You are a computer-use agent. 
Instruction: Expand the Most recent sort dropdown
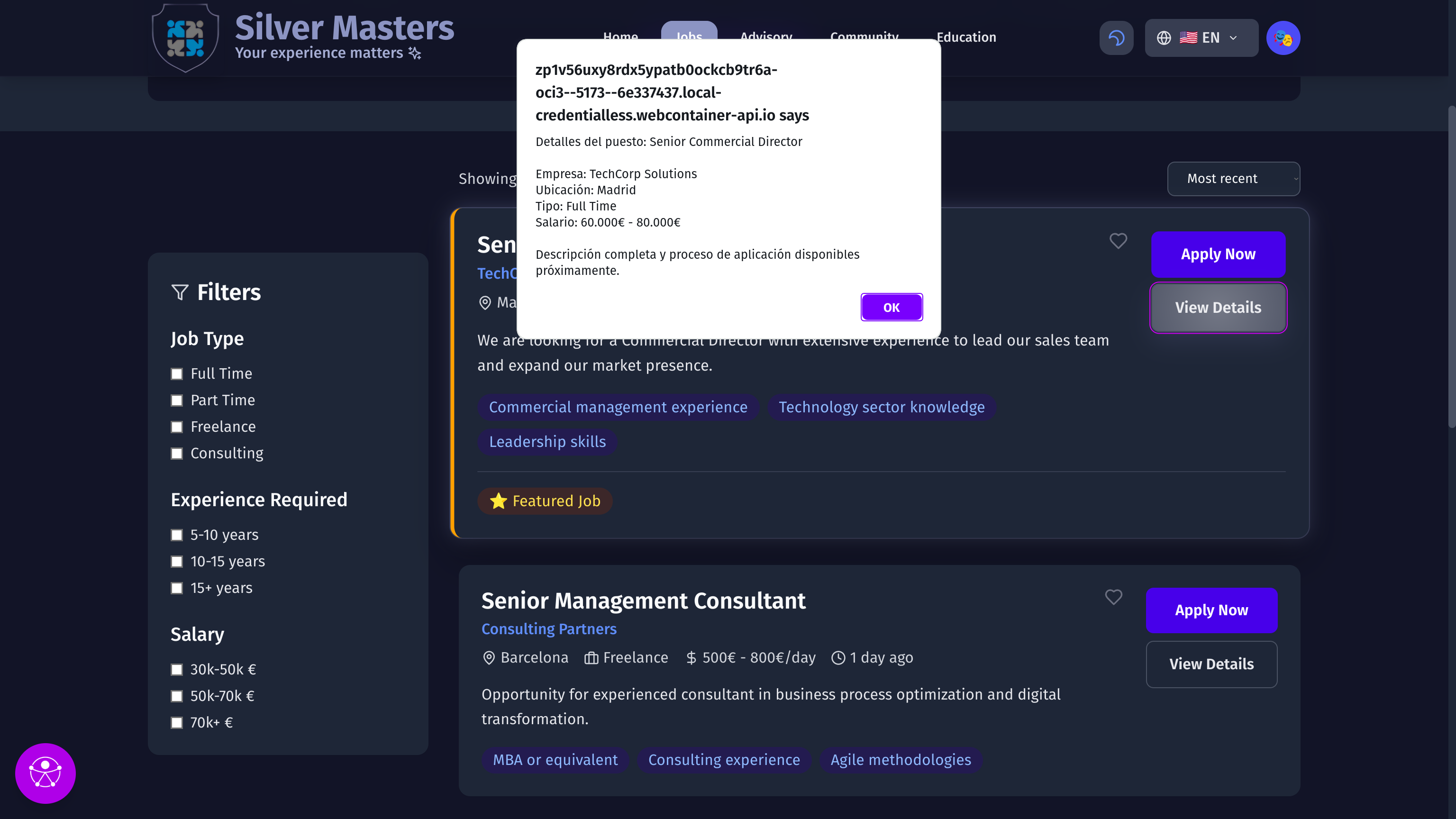[1233, 179]
